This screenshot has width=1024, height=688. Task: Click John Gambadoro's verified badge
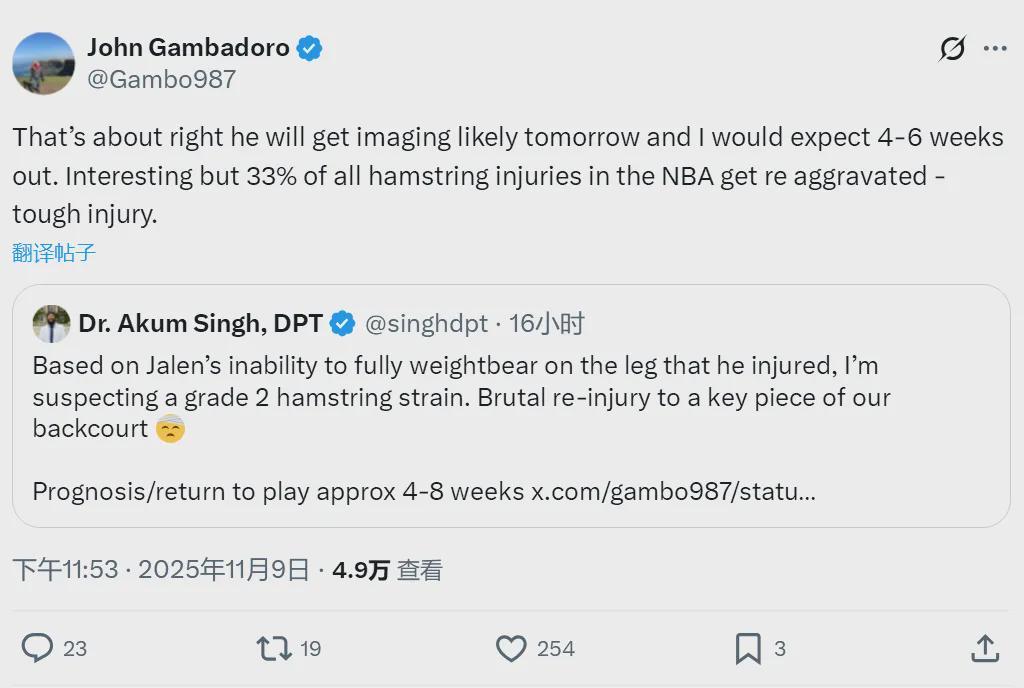tap(310, 48)
